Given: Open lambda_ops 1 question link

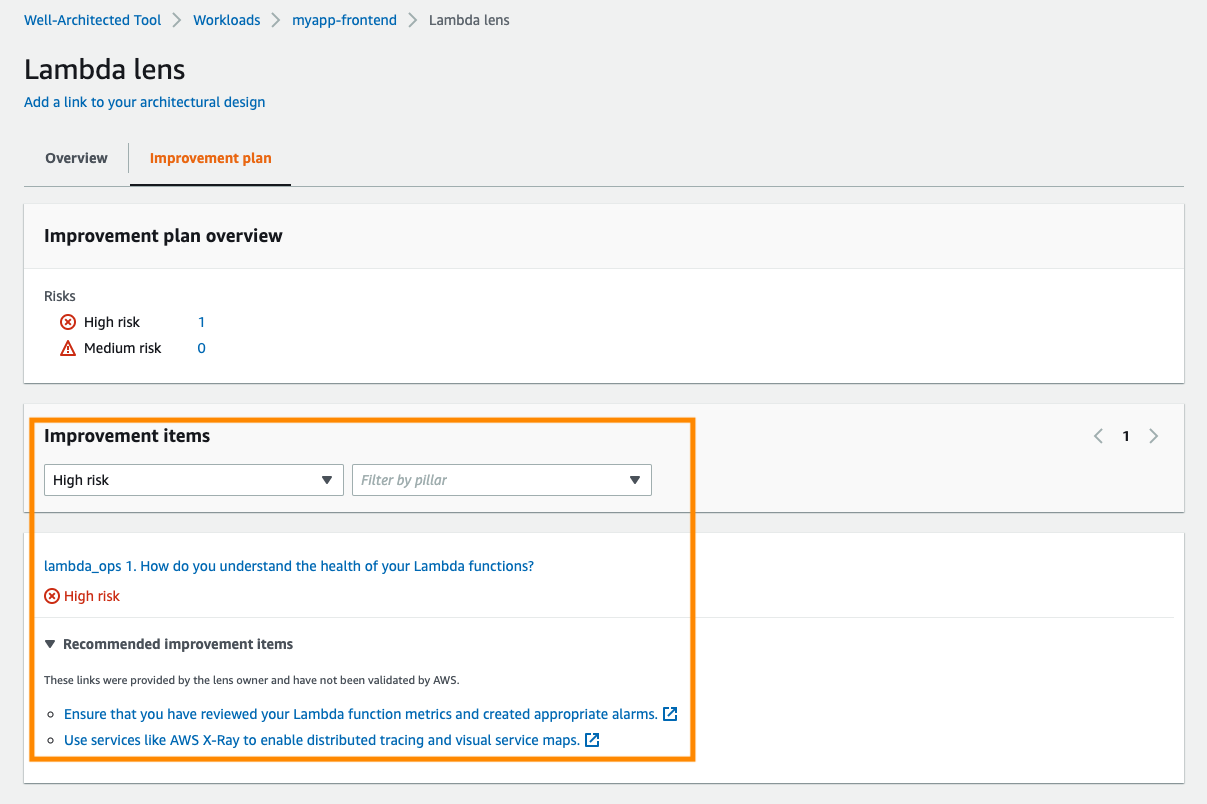Looking at the screenshot, I should click(289, 566).
